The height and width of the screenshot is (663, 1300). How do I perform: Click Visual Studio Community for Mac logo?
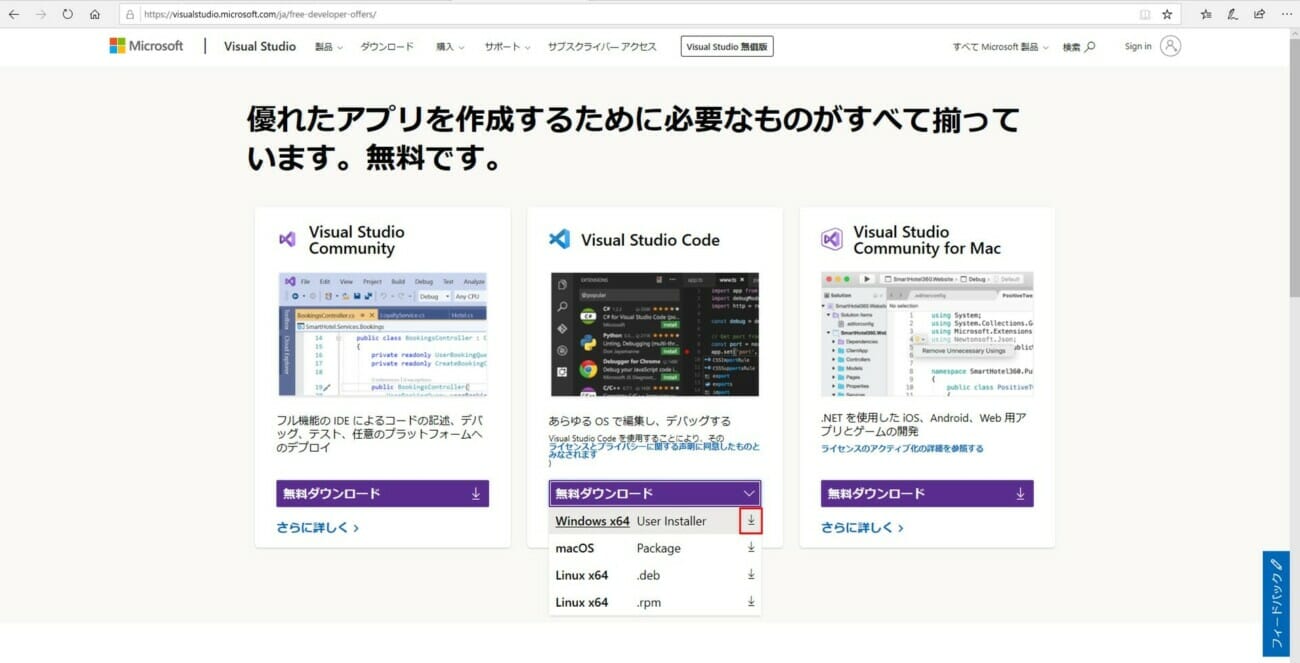[x=832, y=240]
